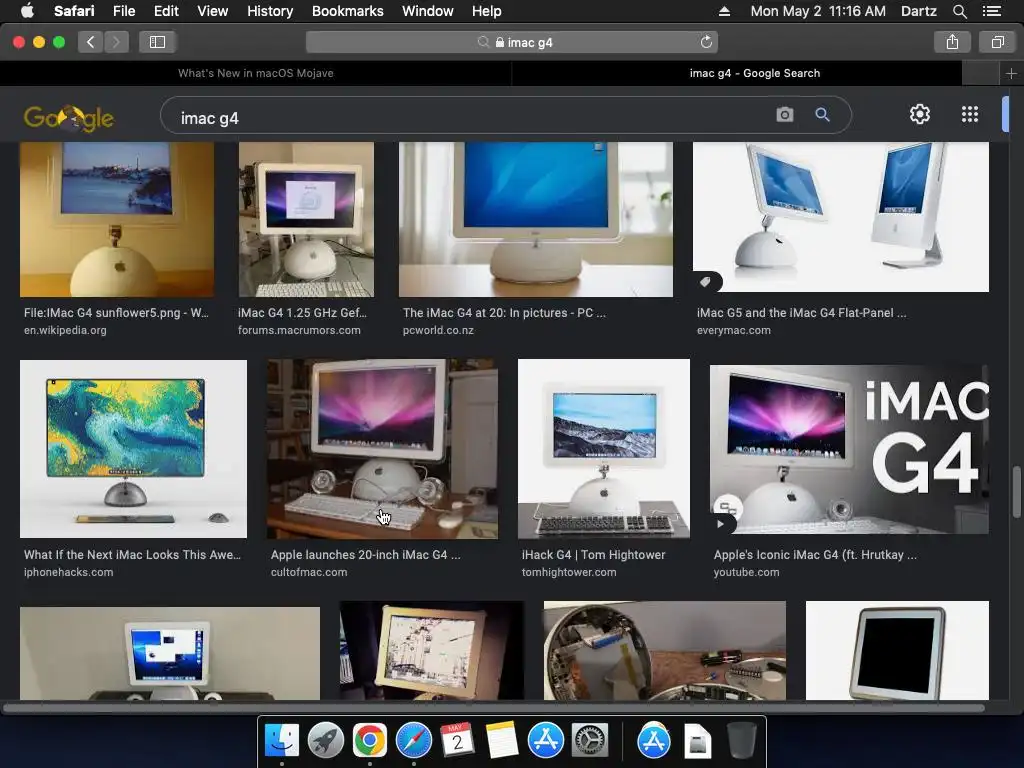
Task: Open the Safari menu
Action: [x=74, y=11]
